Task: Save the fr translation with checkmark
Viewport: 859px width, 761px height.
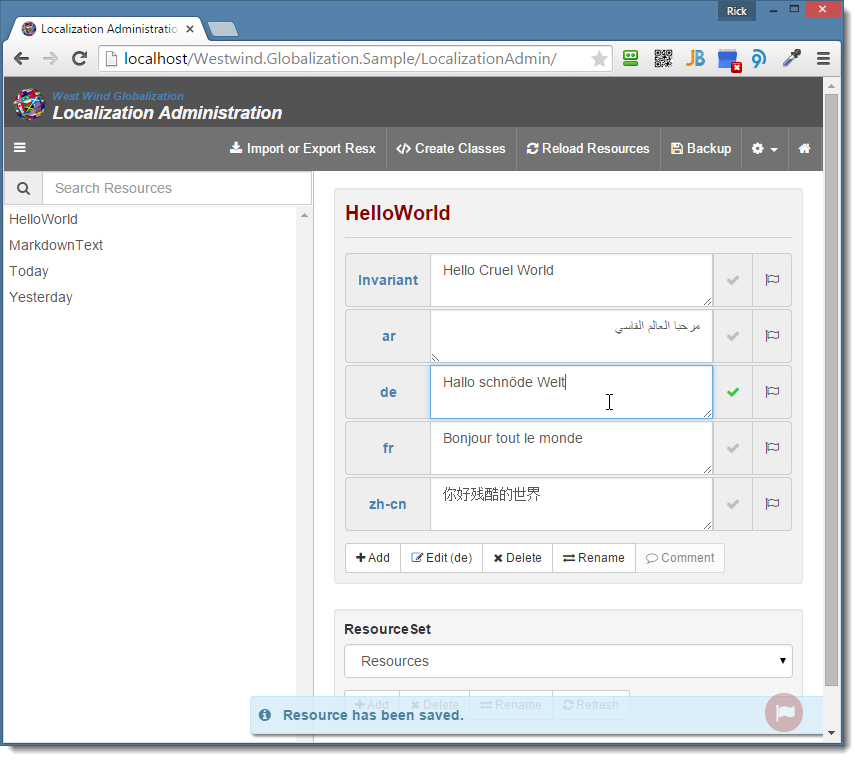Action: click(x=733, y=448)
